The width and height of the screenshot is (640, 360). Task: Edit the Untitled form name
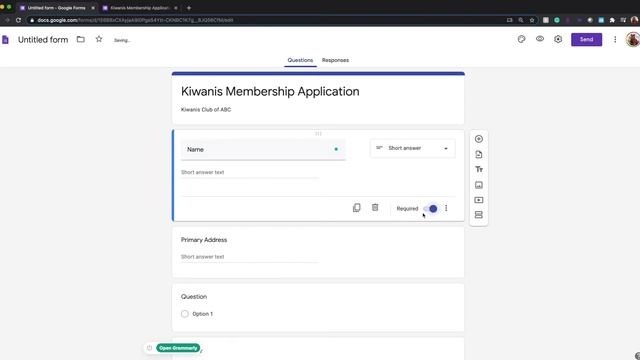pyautogui.click(x=43, y=40)
